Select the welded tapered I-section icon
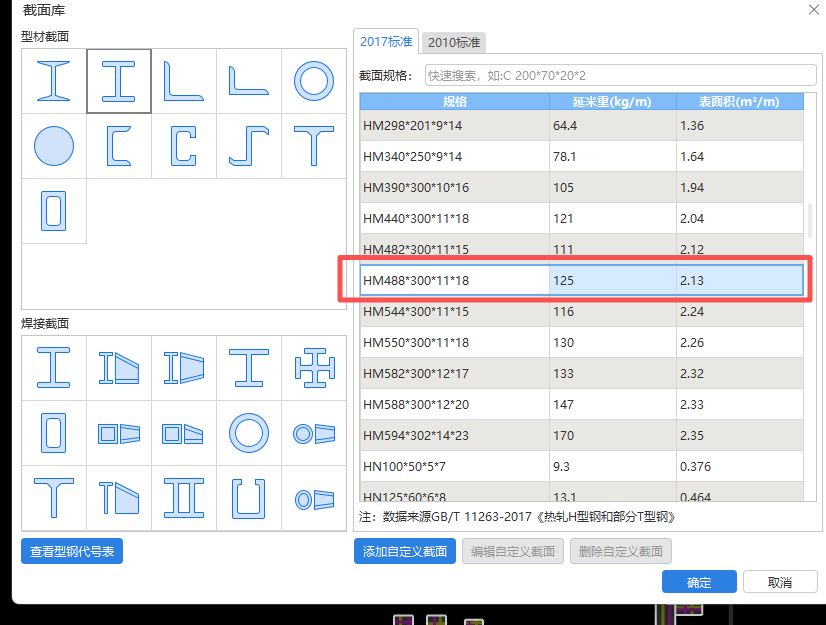Image resolution: width=826 pixels, height=625 pixels. point(119,368)
